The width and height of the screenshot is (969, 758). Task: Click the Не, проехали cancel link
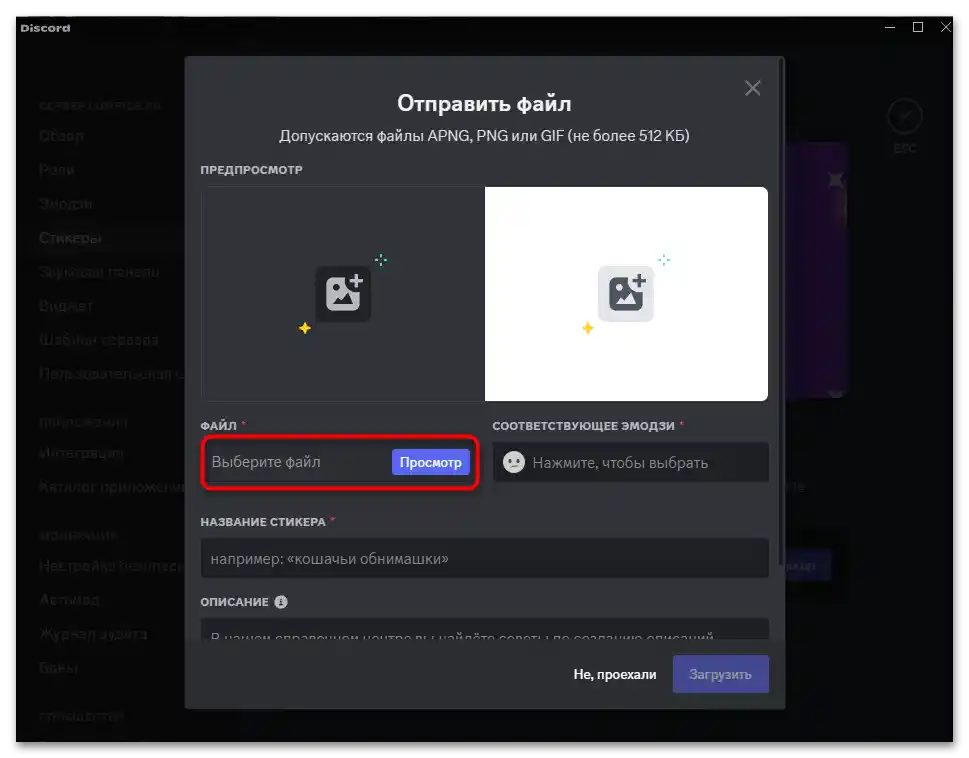pos(614,675)
